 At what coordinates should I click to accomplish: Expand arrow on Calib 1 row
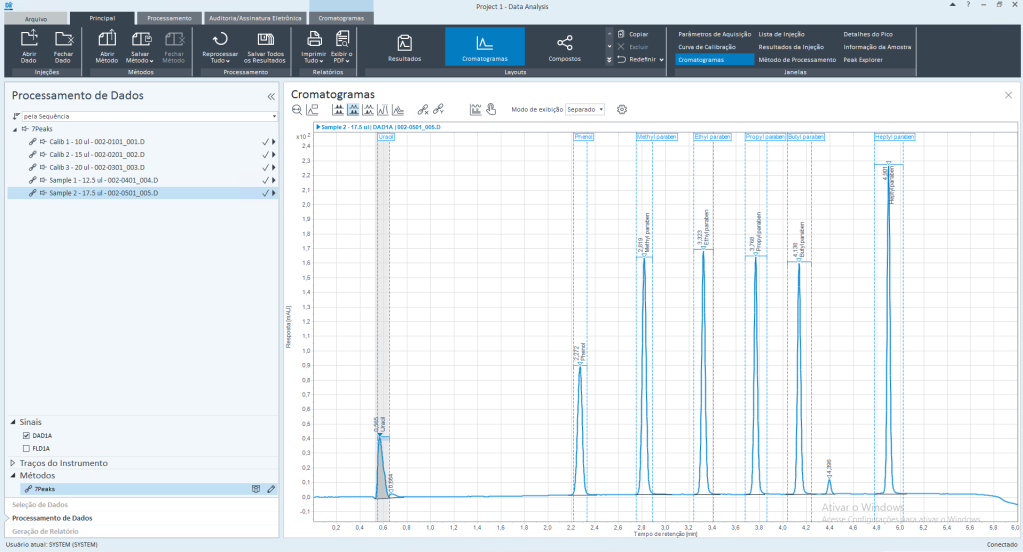[x=273, y=142]
